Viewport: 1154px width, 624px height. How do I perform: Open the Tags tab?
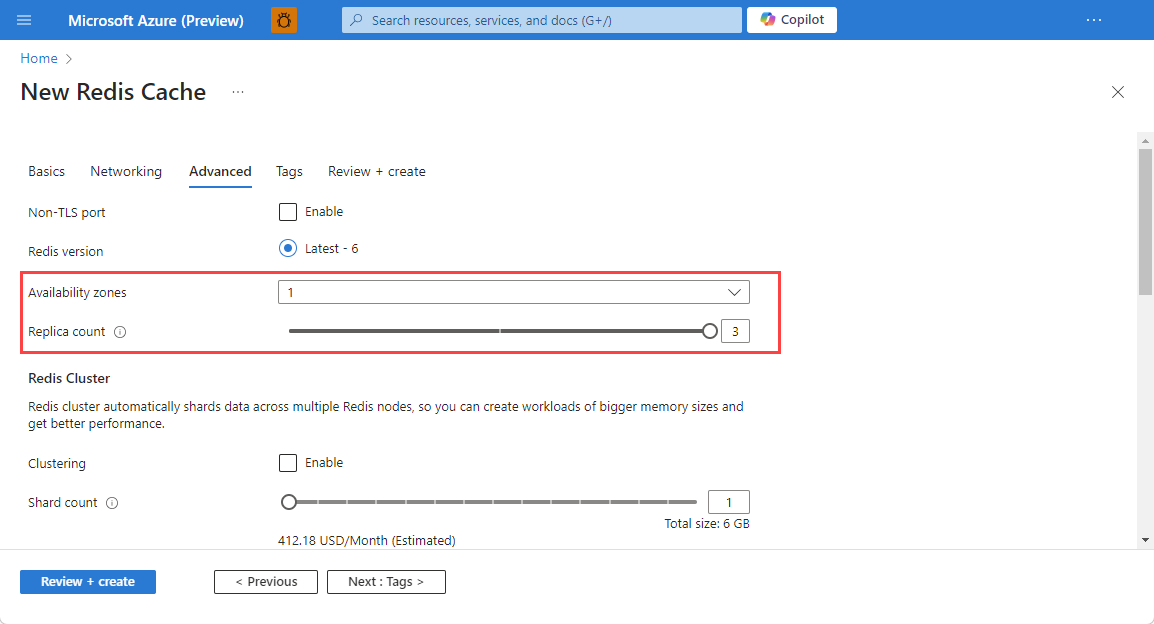pyautogui.click(x=289, y=171)
